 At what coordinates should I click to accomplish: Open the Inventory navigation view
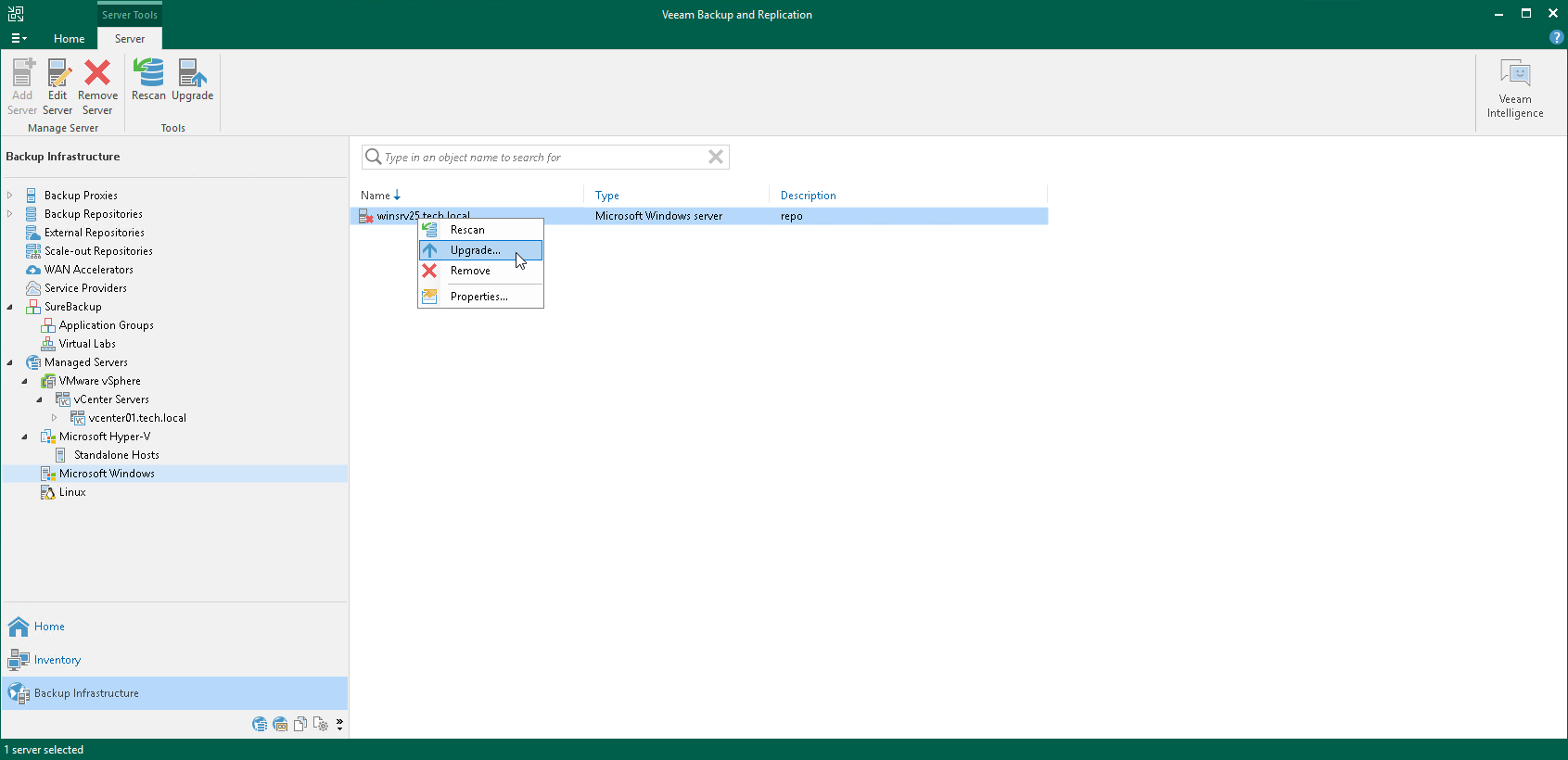tap(174, 660)
